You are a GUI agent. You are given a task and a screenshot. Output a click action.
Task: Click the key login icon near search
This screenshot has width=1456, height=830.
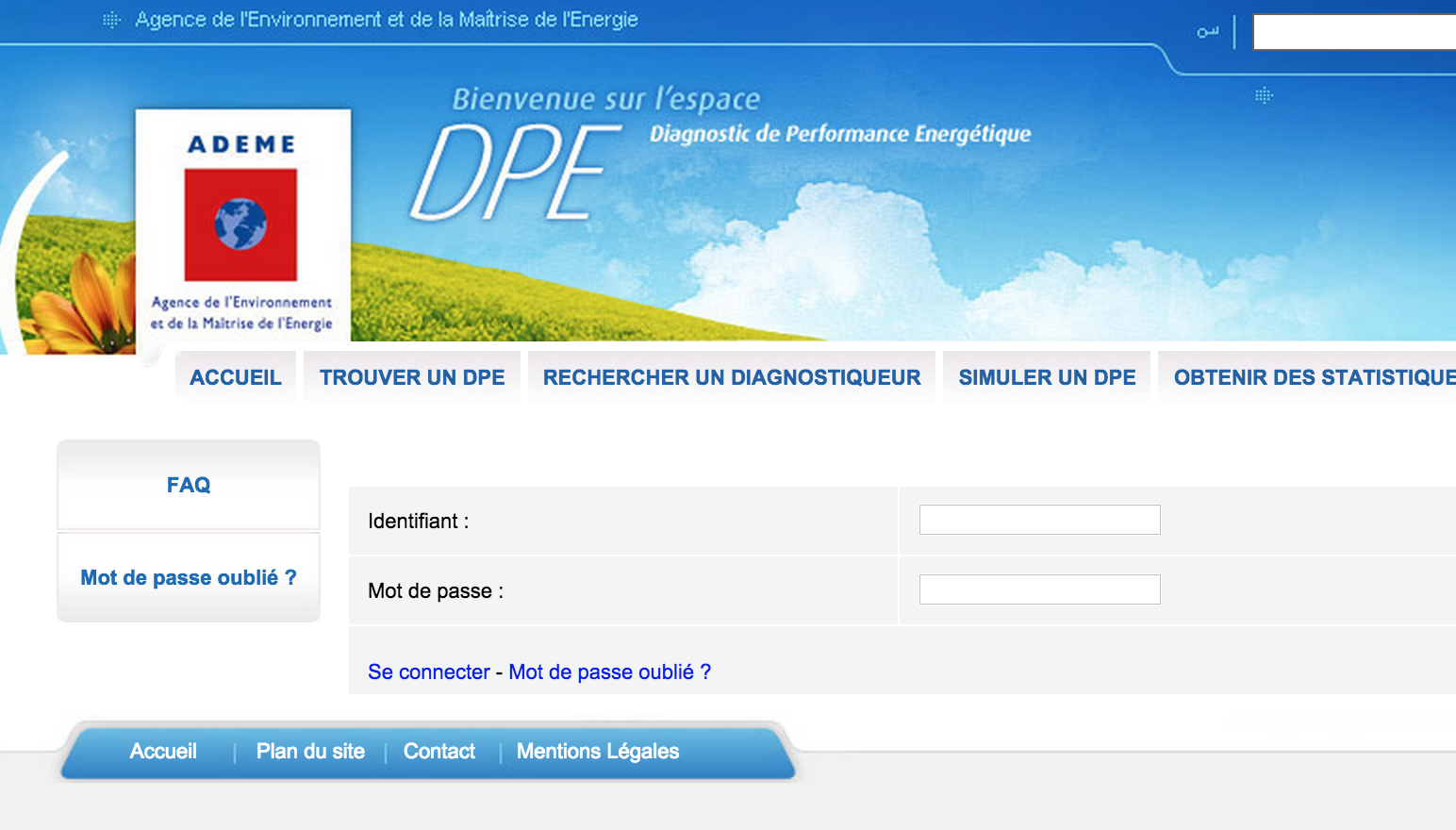(1208, 32)
